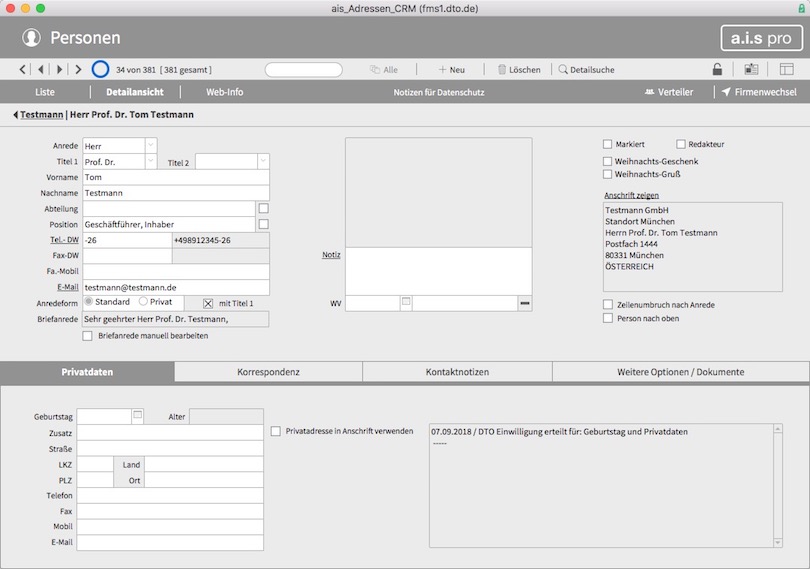Open Web-Info view
The image size is (810, 569).
(225, 92)
